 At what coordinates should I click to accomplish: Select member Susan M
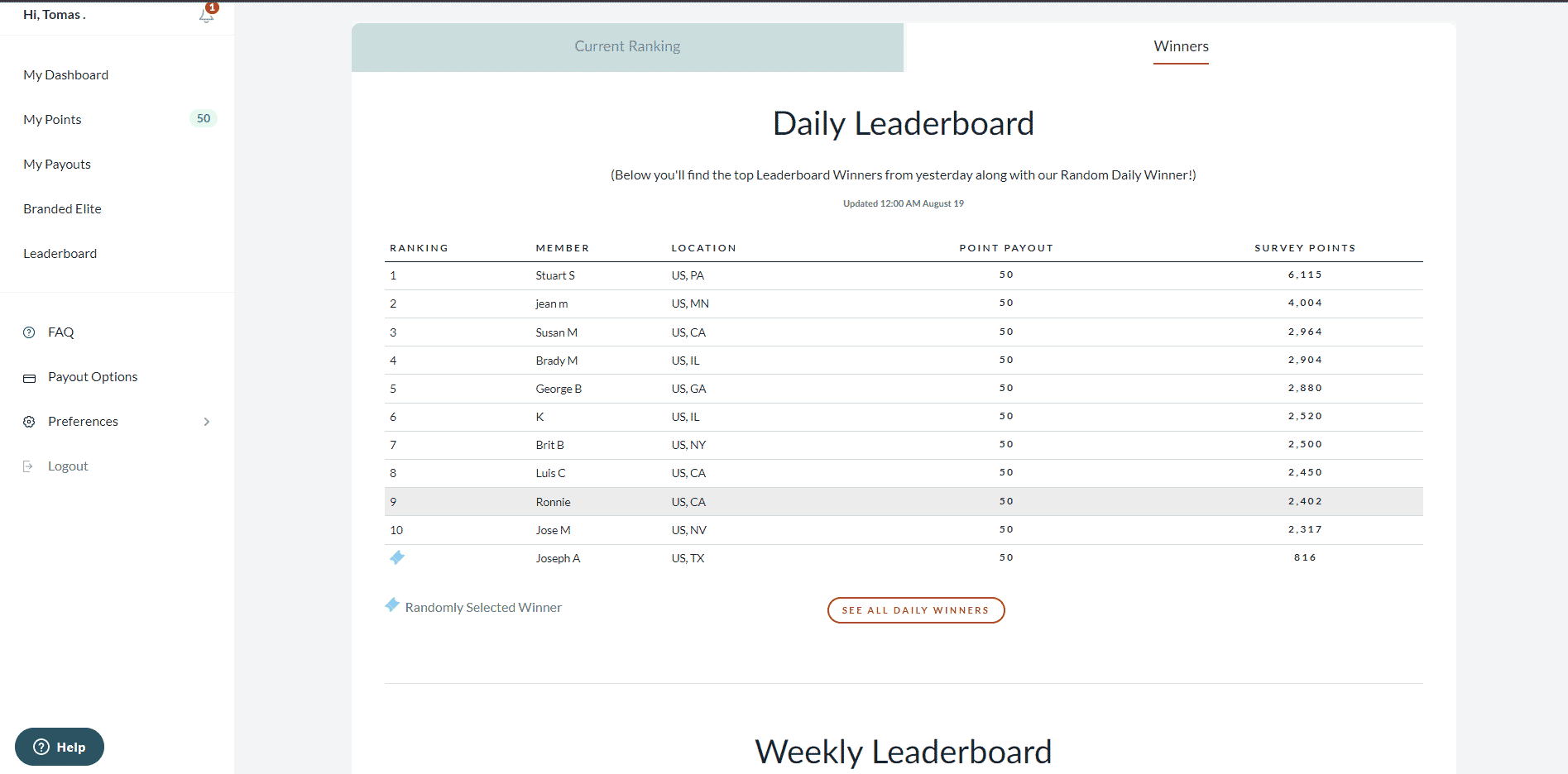pos(557,333)
